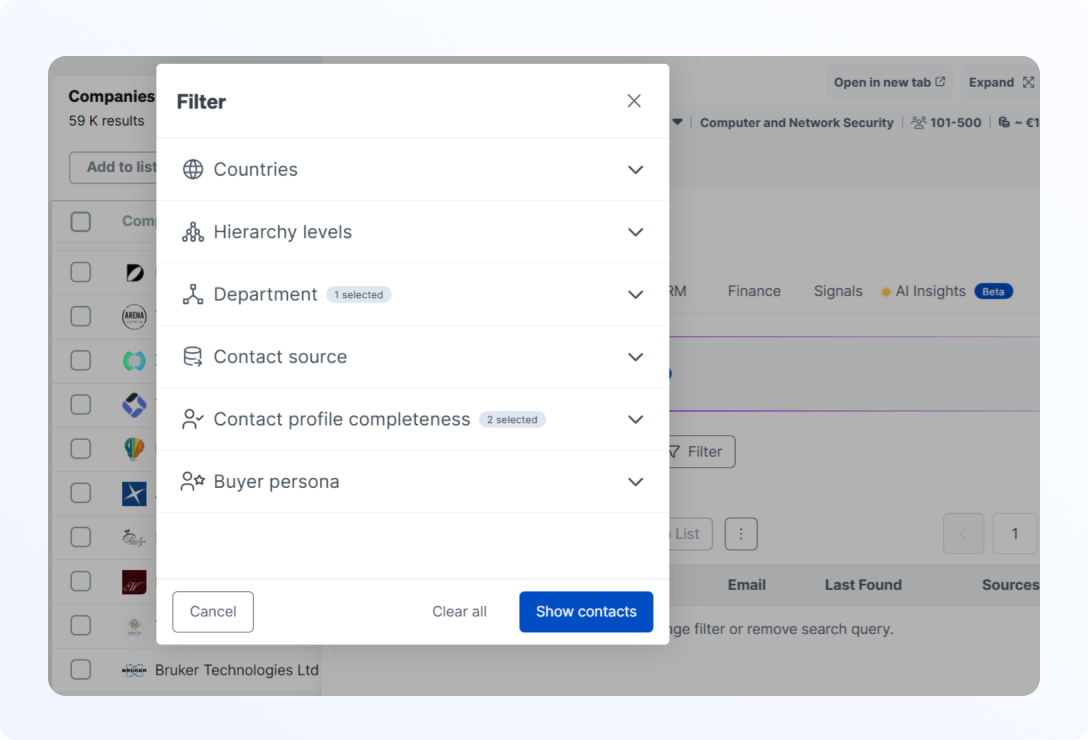Click the Bruker company logo
The width and height of the screenshot is (1088, 740).
coord(134,670)
